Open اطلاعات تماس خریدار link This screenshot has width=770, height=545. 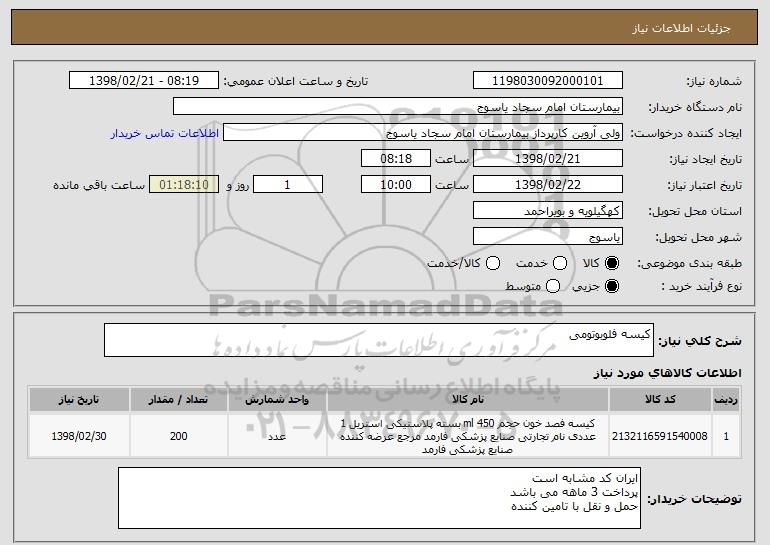(x=165, y=133)
